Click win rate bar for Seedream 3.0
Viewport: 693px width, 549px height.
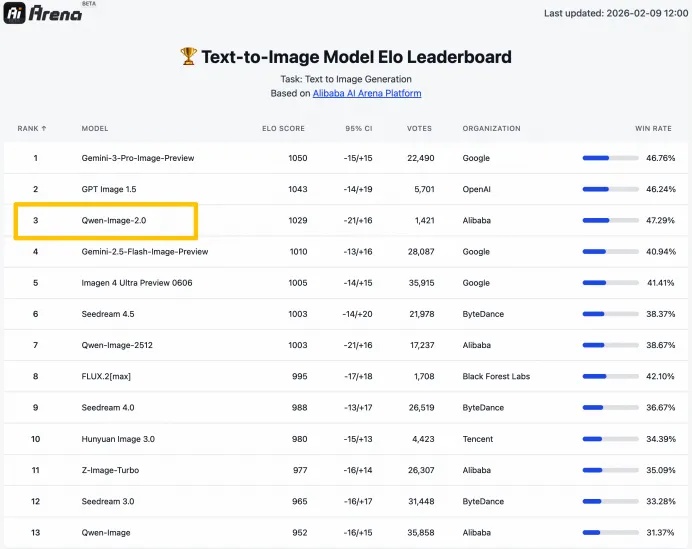(x=610, y=501)
